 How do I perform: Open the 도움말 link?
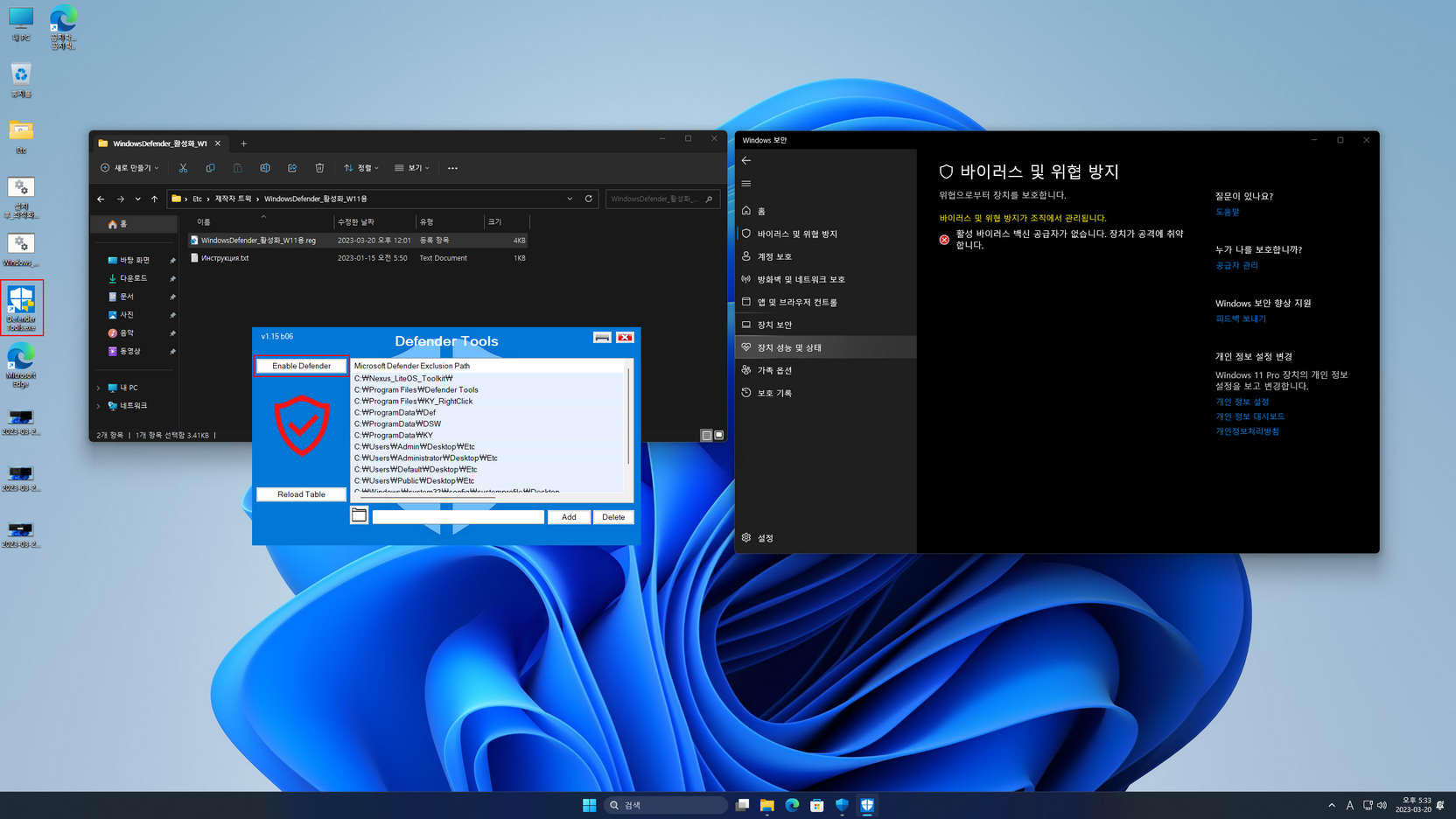(x=1227, y=212)
